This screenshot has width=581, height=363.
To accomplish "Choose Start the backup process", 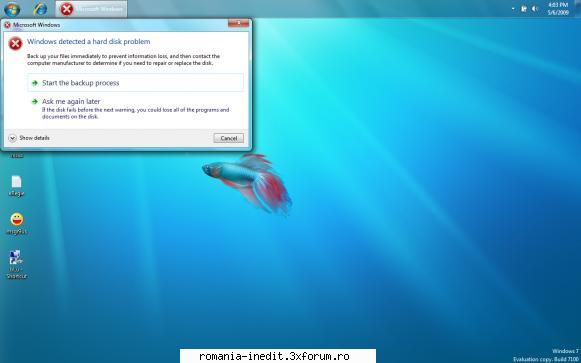I will pos(136,83).
